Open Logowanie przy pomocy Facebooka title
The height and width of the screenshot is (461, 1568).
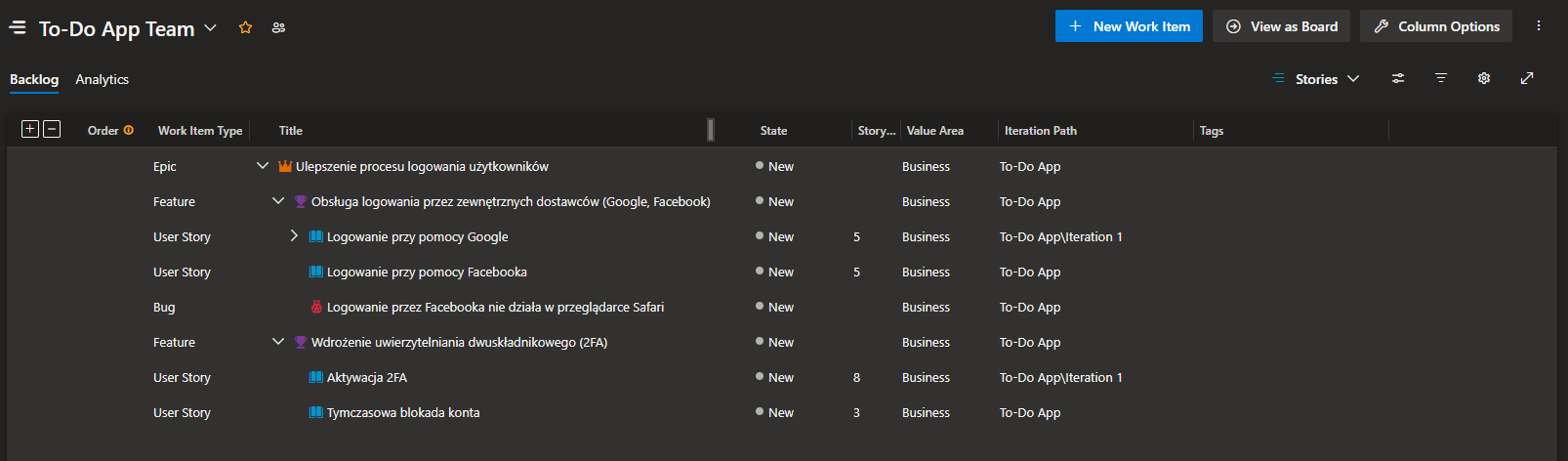(427, 272)
